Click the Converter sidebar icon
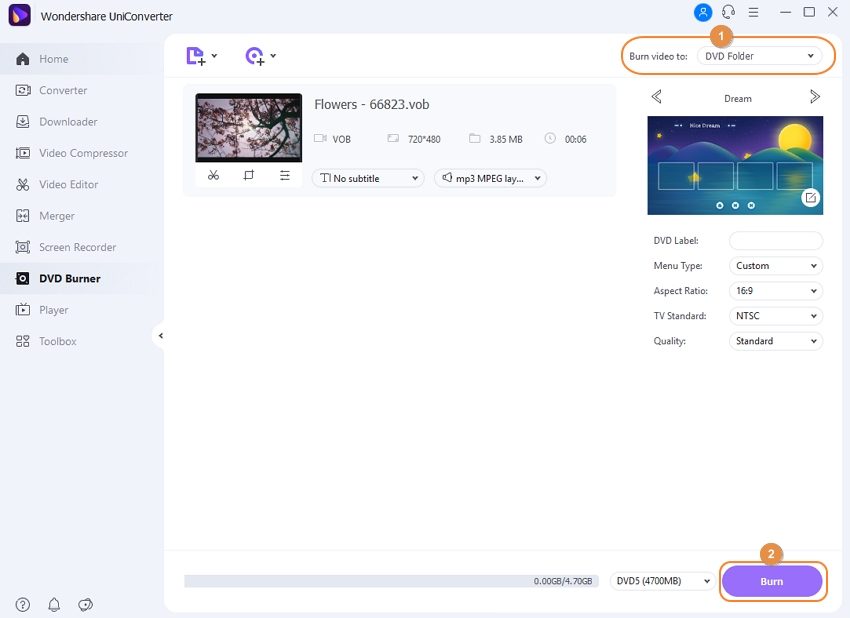This screenshot has width=850, height=618. tap(23, 90)
